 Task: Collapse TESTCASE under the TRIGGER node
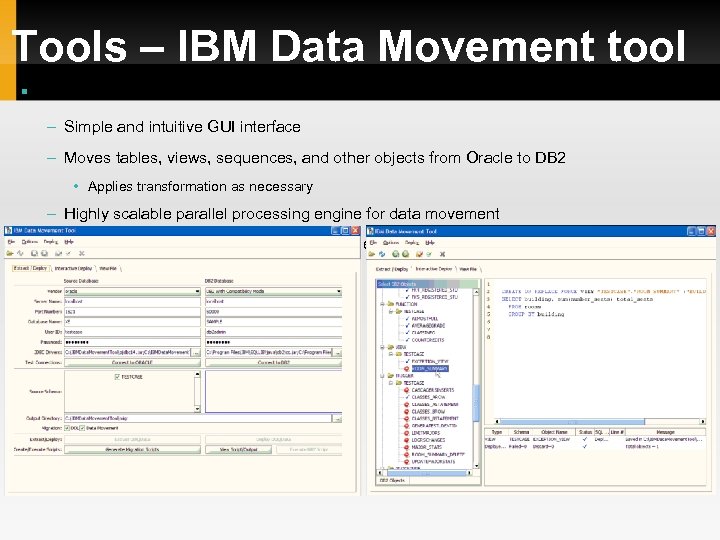391,383
